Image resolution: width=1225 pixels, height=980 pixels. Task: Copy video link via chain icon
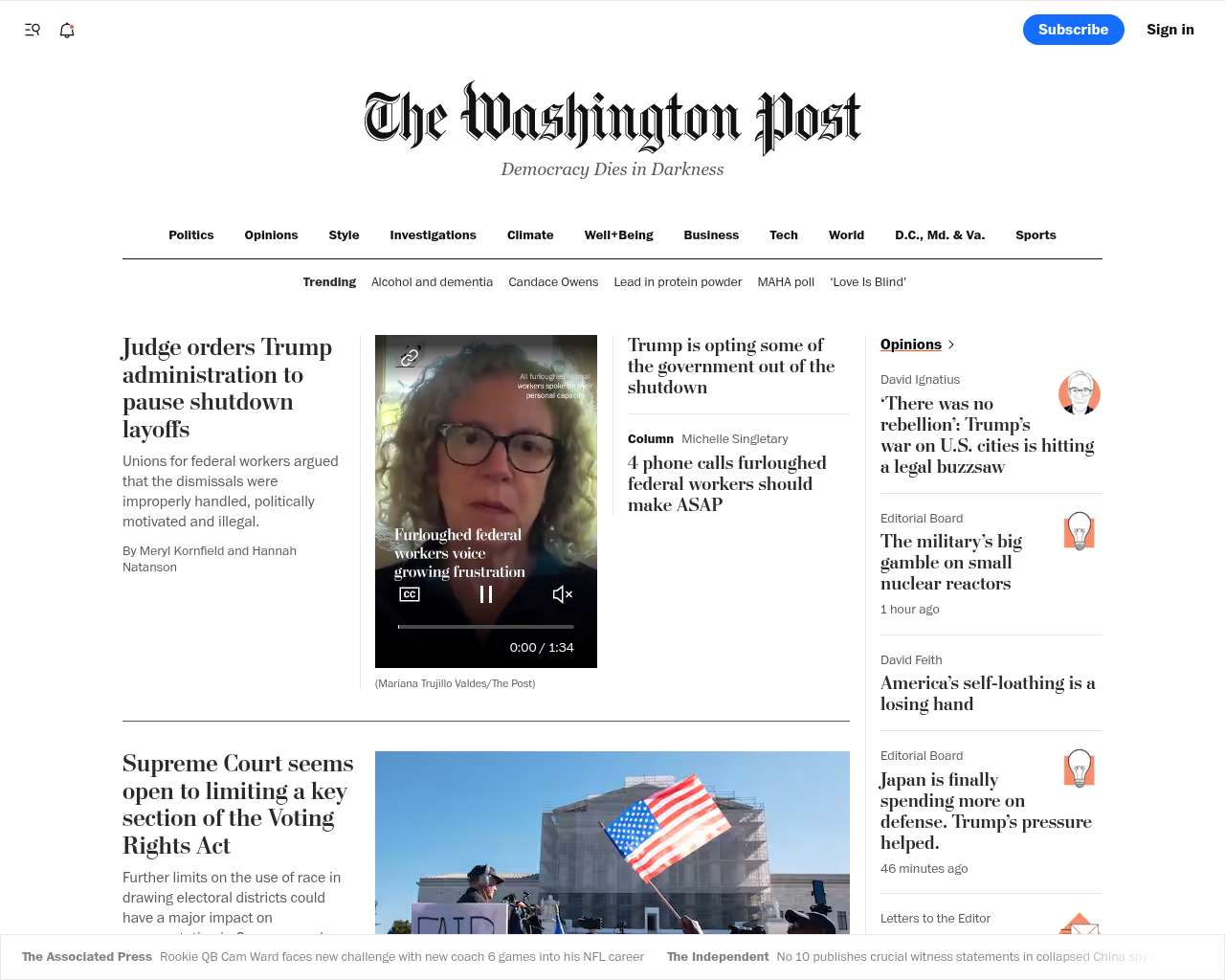[410, 357]
